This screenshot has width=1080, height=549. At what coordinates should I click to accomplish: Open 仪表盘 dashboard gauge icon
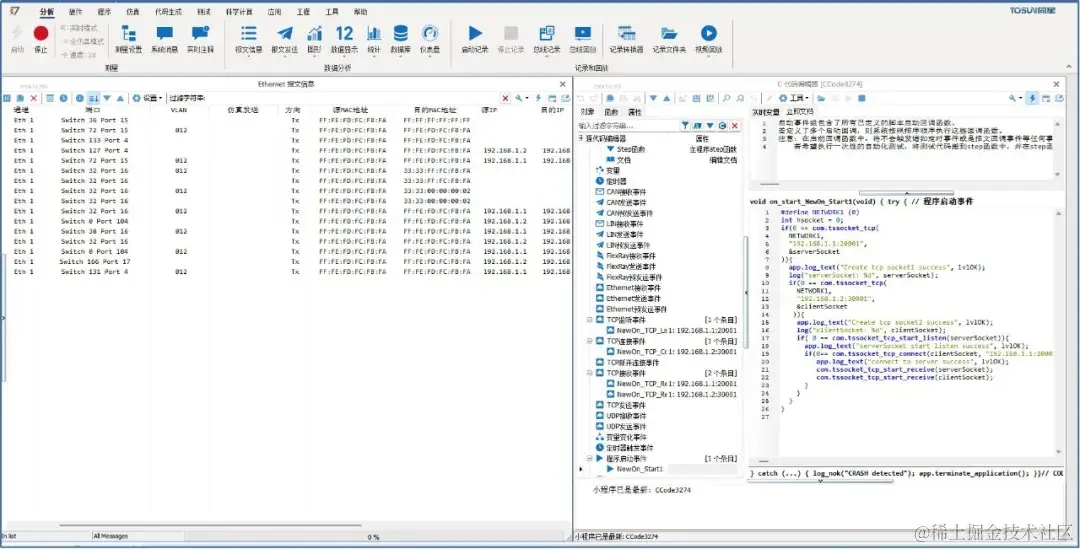[x=430, y=39]
